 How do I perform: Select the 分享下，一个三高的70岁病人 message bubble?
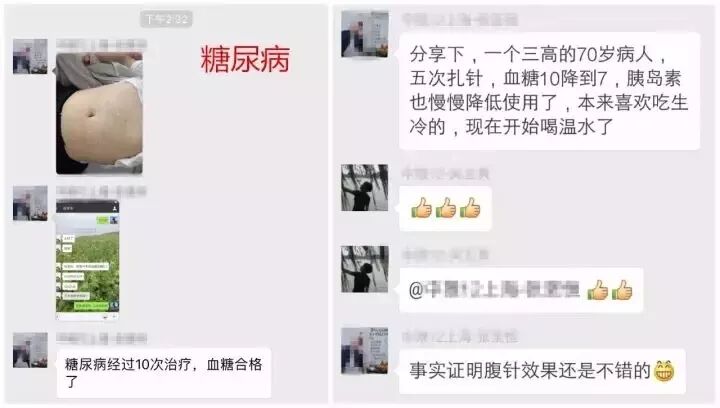click(x=550, y=91)
